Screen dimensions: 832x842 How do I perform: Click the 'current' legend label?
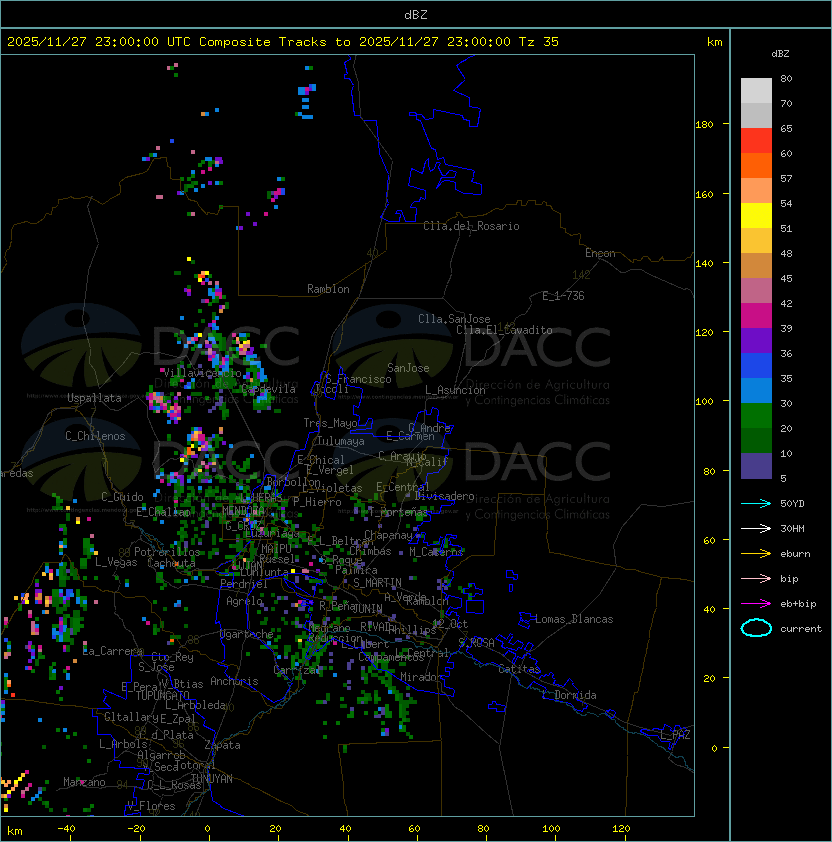[x=801, y=629]
